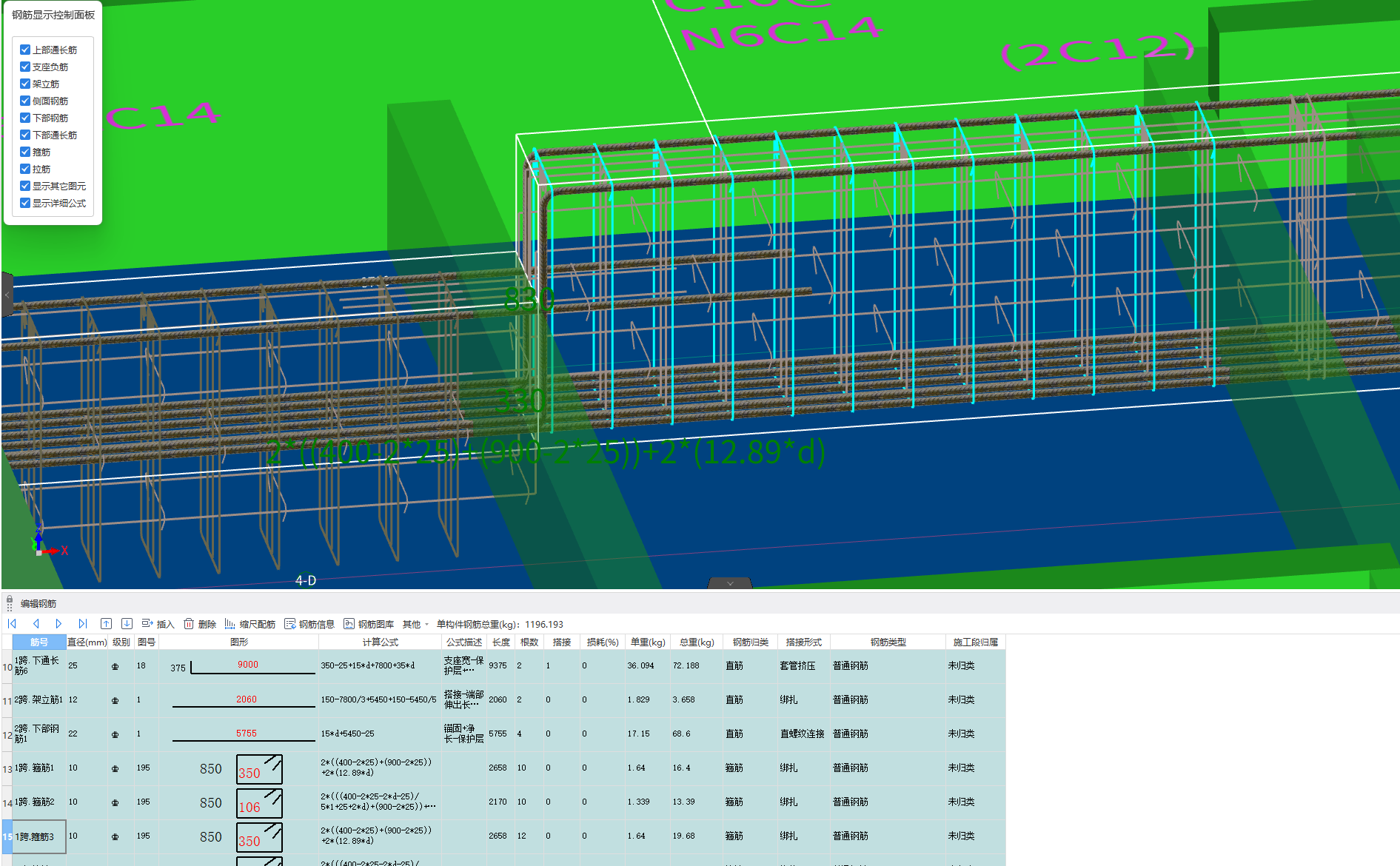Viewport: 1400px width, 866px height.
Task: Click the 筋号 column header
Action: (39, 642)
